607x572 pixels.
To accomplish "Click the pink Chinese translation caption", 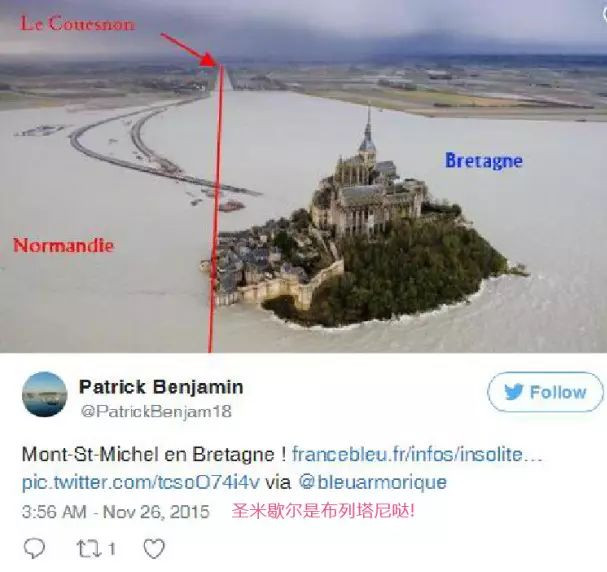I will [x=323, y=511].
